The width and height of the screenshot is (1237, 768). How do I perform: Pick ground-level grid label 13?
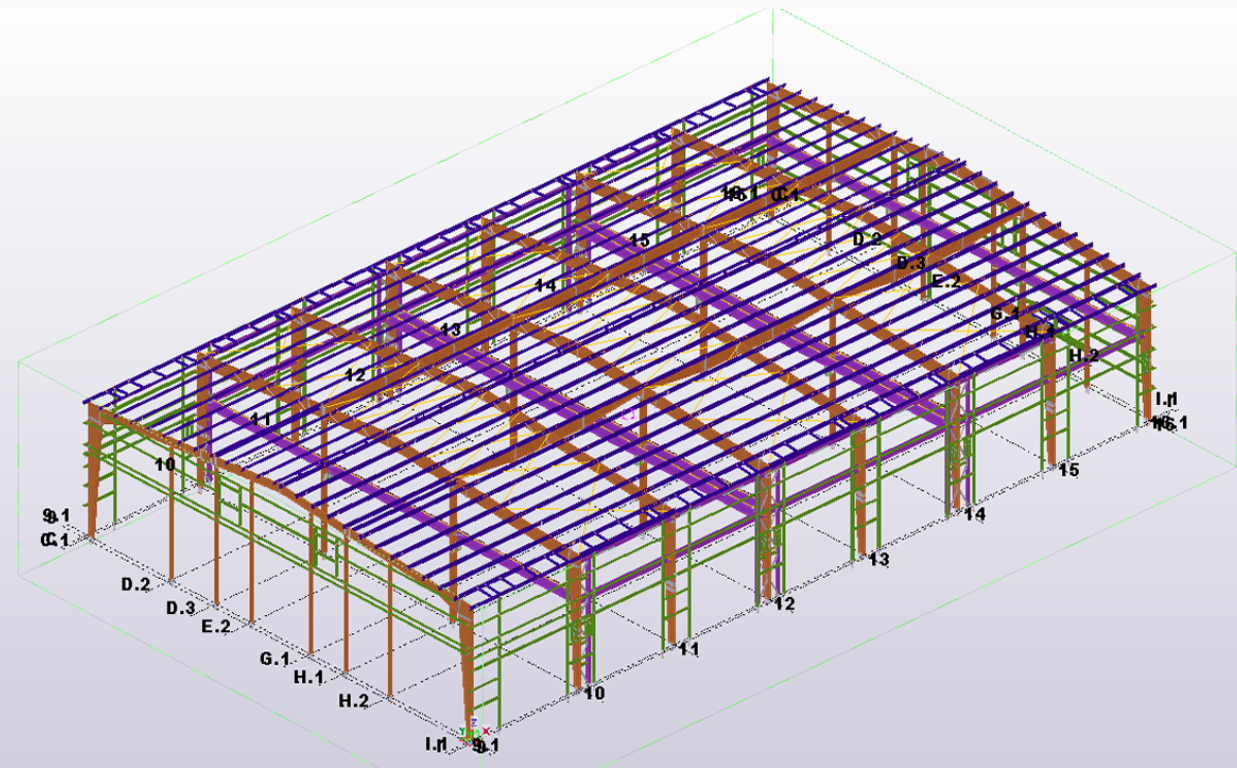click(x=878, y=559)
